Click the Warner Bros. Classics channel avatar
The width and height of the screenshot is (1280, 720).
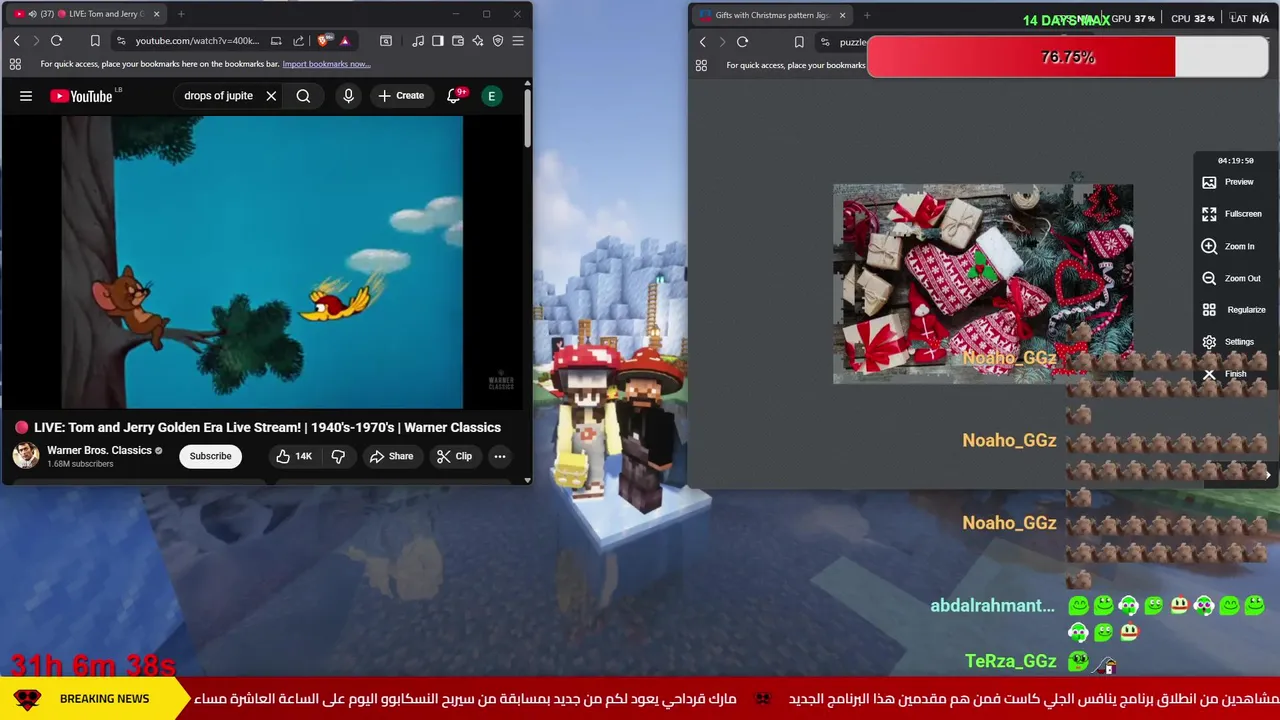(25, 456)
